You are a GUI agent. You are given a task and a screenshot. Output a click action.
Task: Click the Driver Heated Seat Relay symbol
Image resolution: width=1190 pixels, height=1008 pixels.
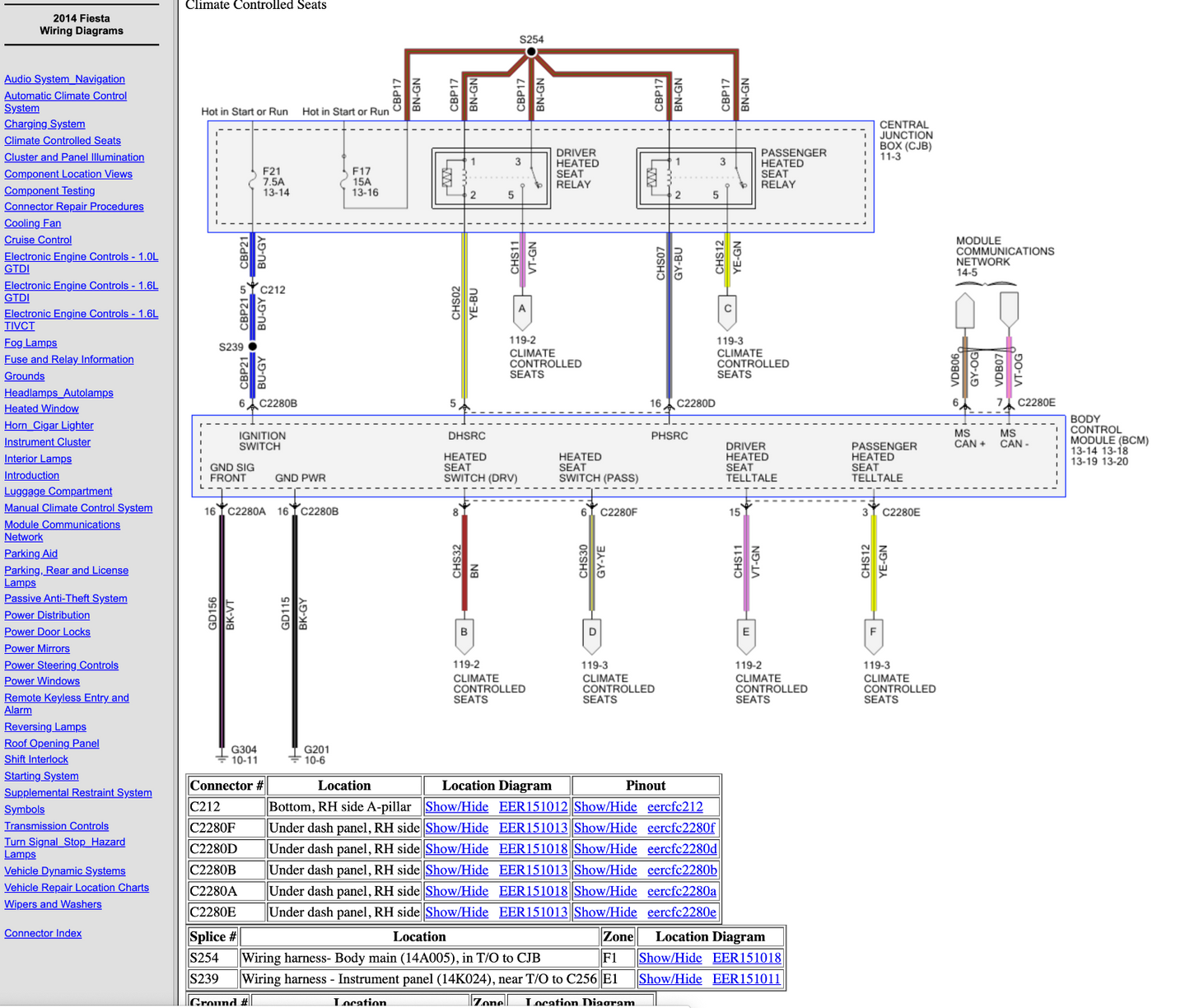pyautogui.click(x=492, y=178)
